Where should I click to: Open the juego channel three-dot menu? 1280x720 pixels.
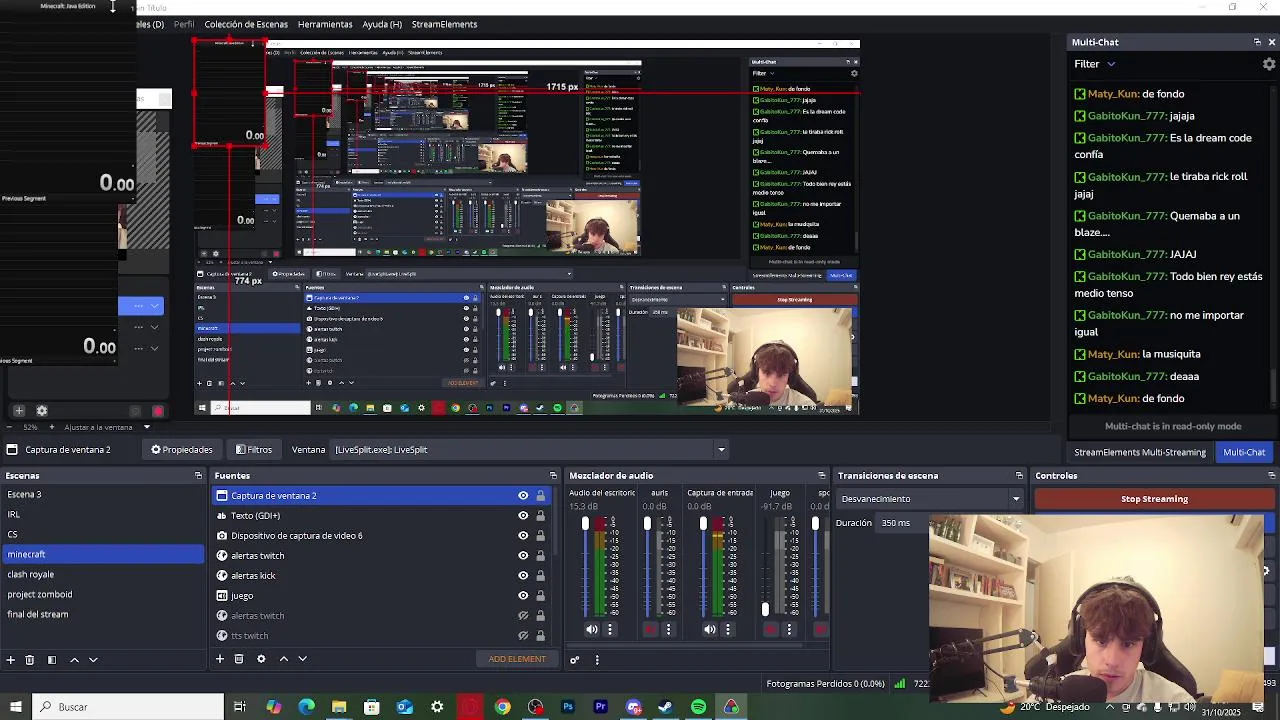789,629
